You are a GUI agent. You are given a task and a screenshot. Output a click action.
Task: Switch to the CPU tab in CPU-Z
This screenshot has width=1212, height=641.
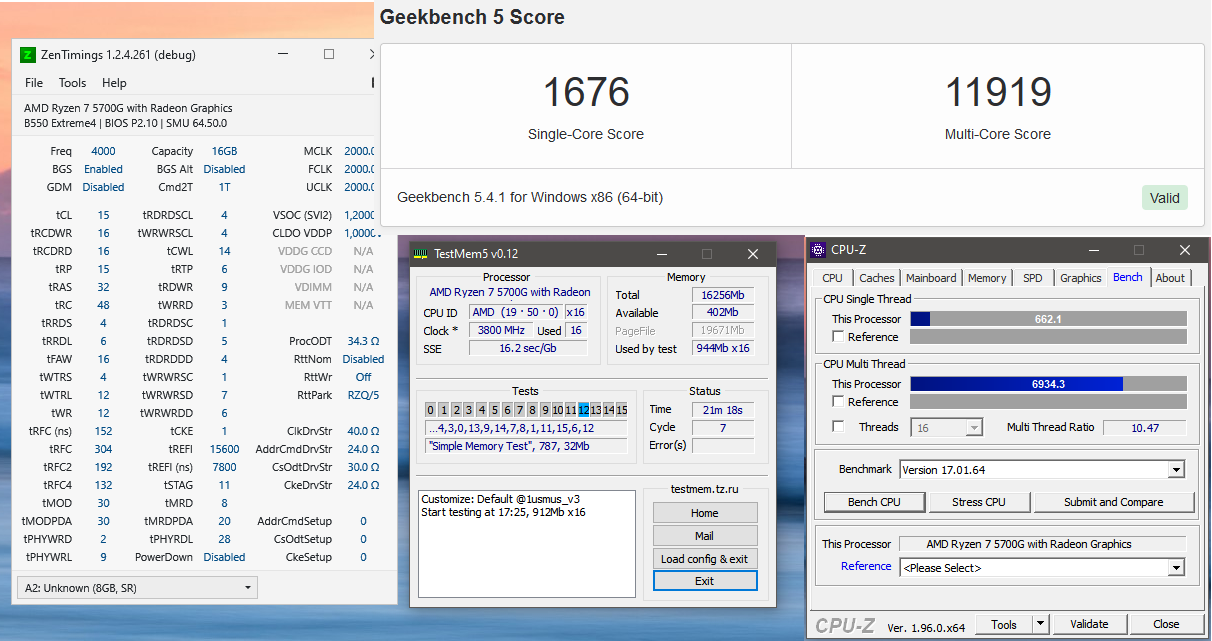pos(832,278)
